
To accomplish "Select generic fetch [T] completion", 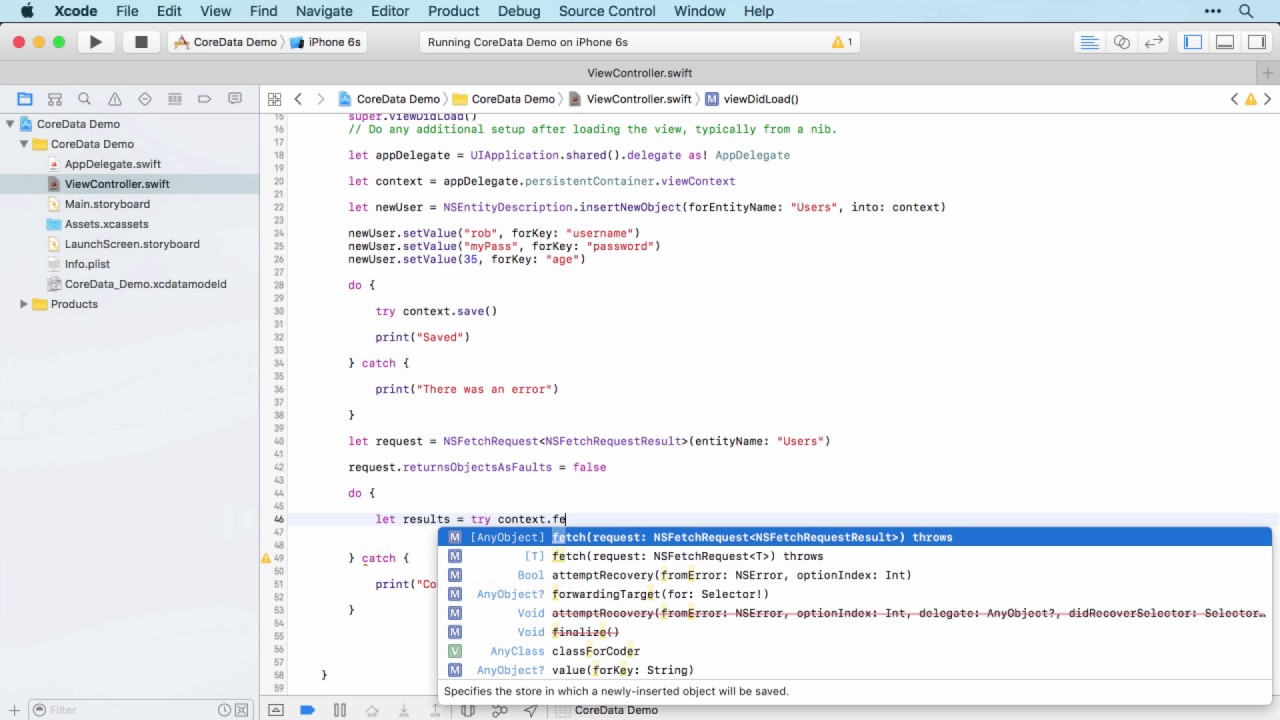I will point(855,556).
